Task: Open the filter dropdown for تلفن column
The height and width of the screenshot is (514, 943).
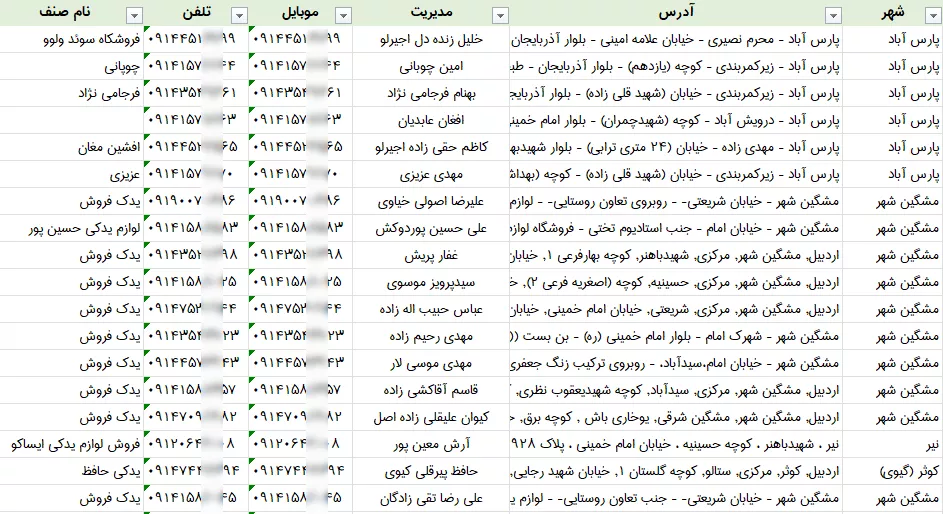Action: click(x=239, y=16)
